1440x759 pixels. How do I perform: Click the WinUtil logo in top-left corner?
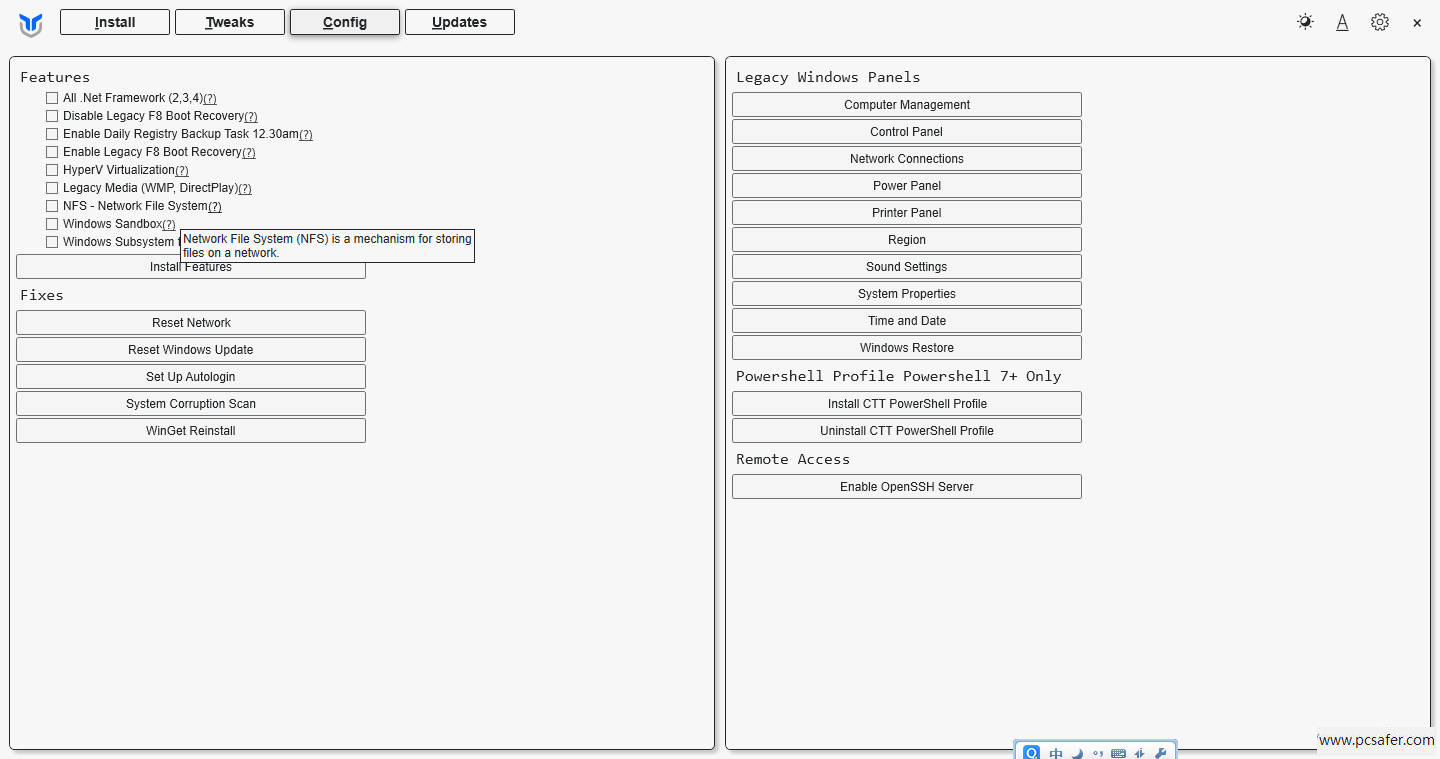[x=31, y=24]
